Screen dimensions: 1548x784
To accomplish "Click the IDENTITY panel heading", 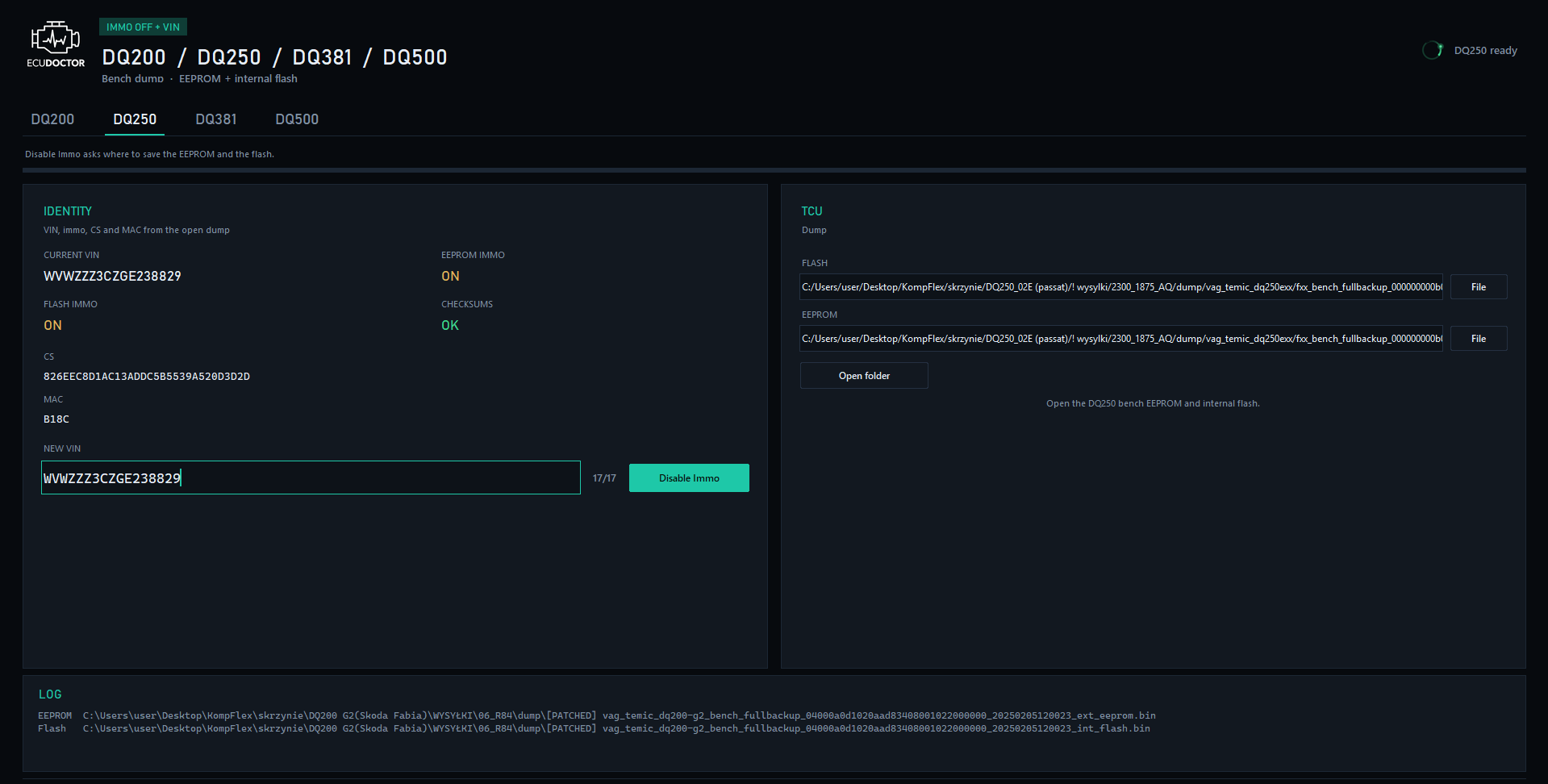I will (68, 211).
